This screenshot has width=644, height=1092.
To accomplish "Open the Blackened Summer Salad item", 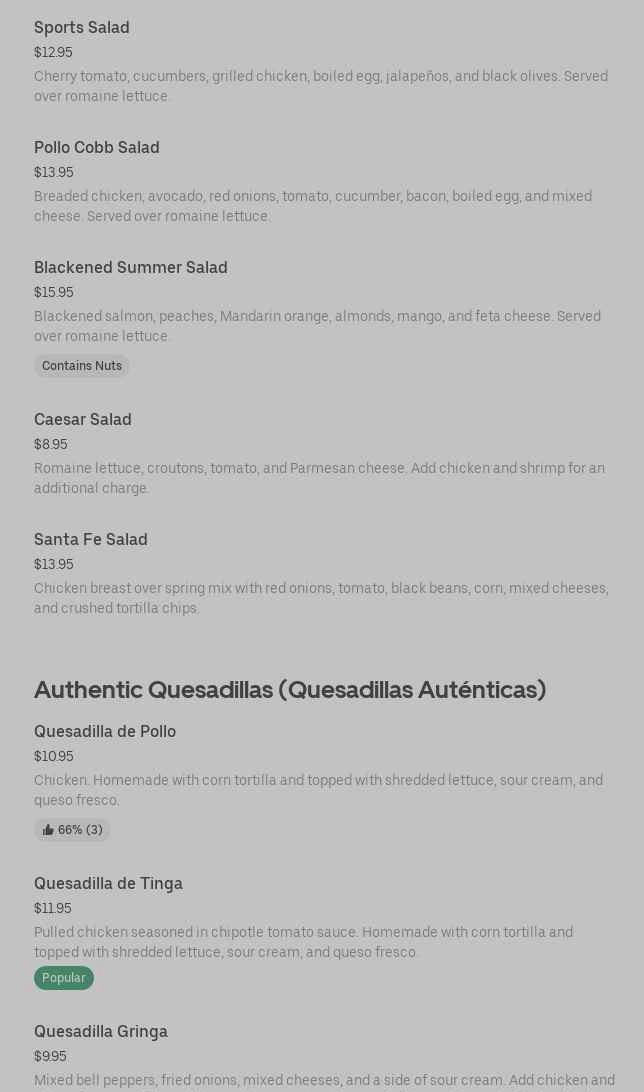I will click(x=131, y=267).
